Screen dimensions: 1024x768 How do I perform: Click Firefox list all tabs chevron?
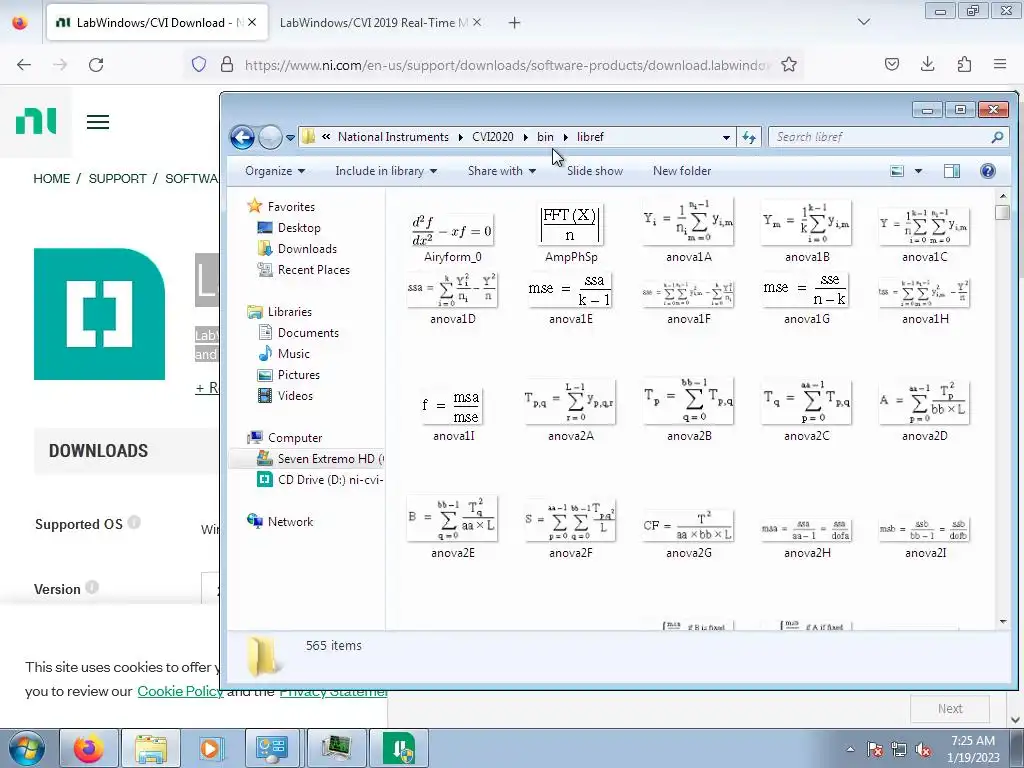coord(863,22)
